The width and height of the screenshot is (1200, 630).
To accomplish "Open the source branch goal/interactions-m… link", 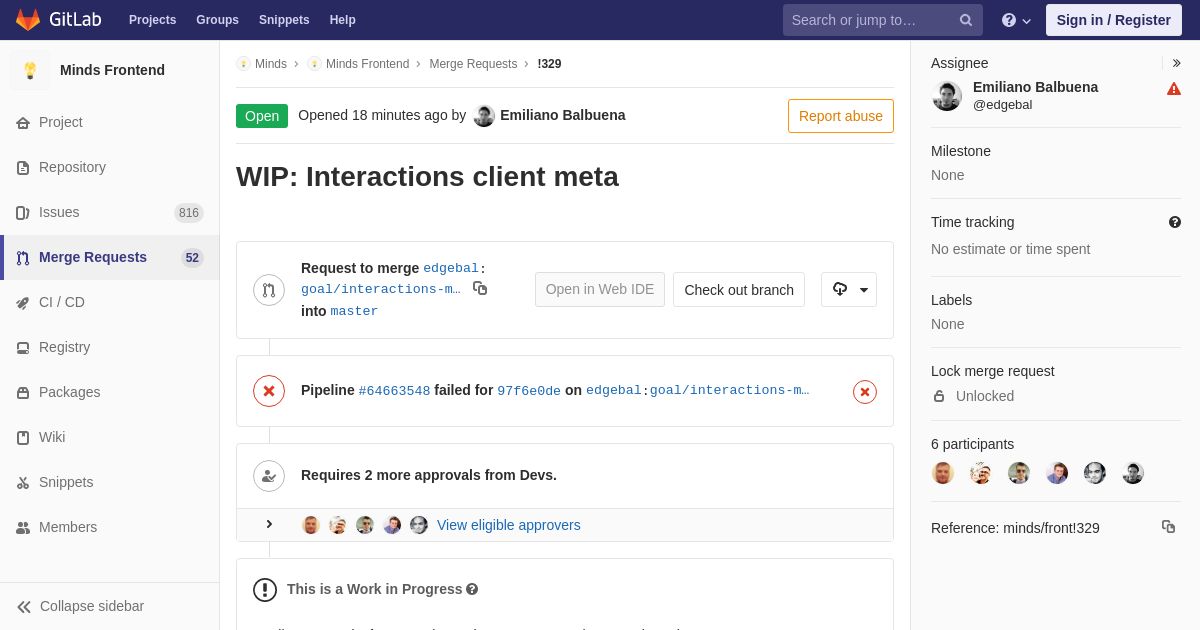I will [381, 289].
